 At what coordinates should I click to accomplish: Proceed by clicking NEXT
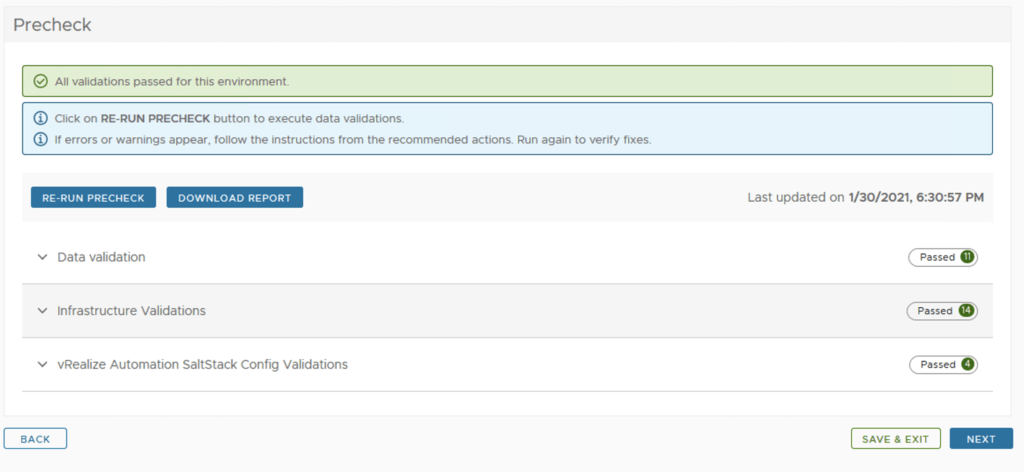coord(980,439)
